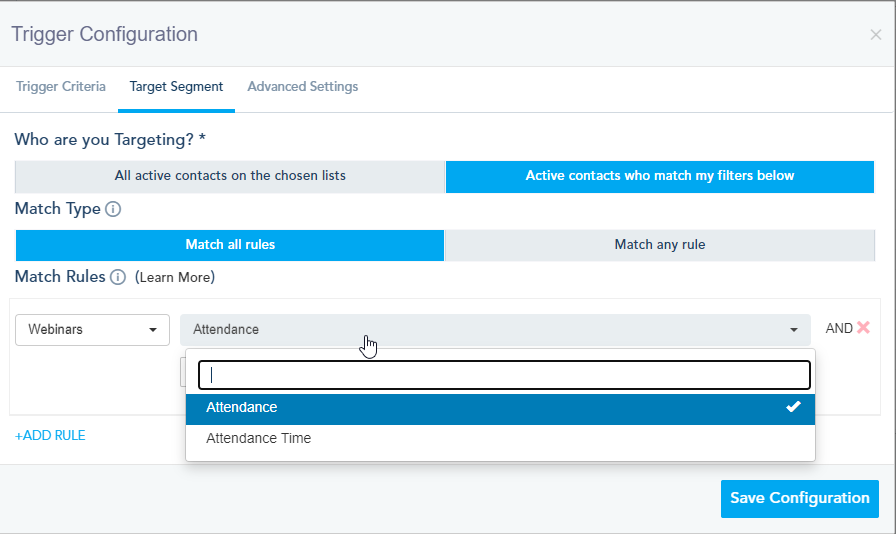This screenshot has height=534, width=896.
Task: Select Attendance Time from the list
Action: [x=259, y=438]
